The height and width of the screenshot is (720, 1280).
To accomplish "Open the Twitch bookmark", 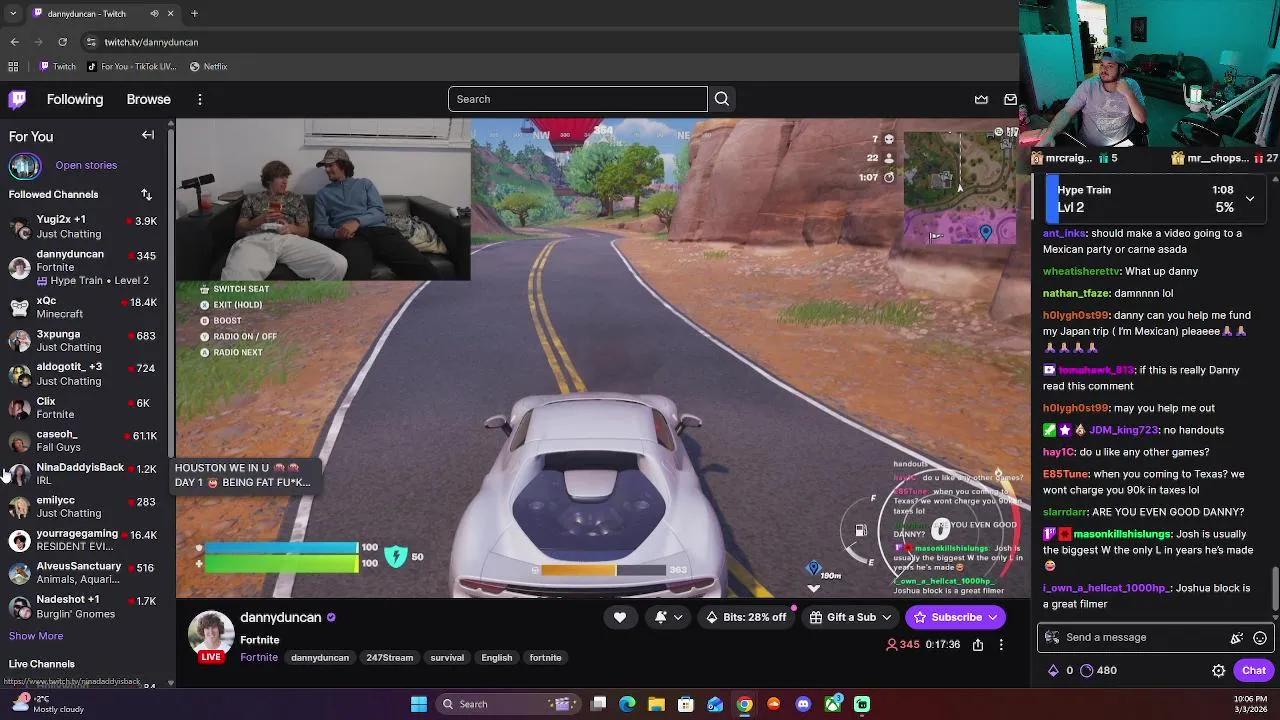I will click(58, 67).
